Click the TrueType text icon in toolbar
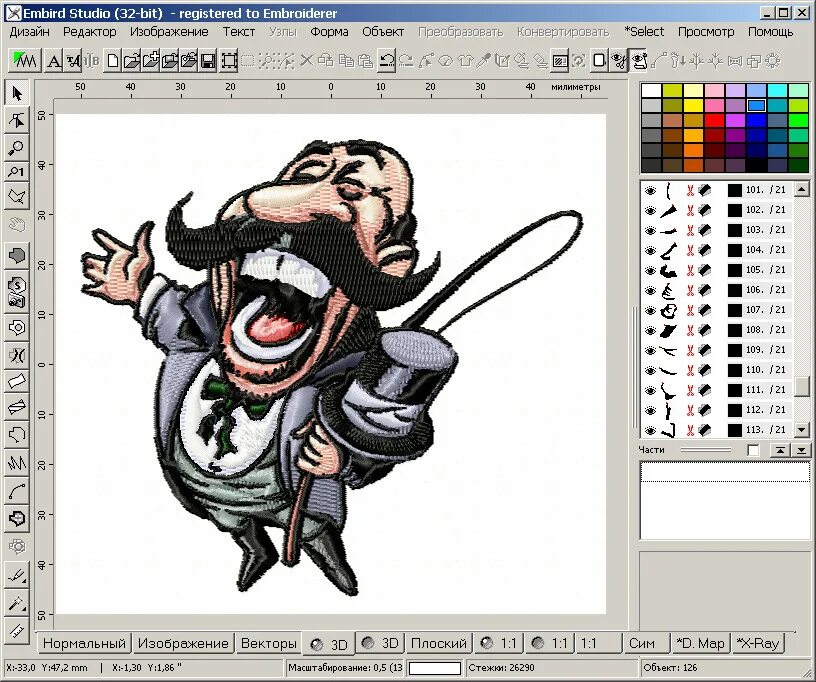 pos(72,61)
